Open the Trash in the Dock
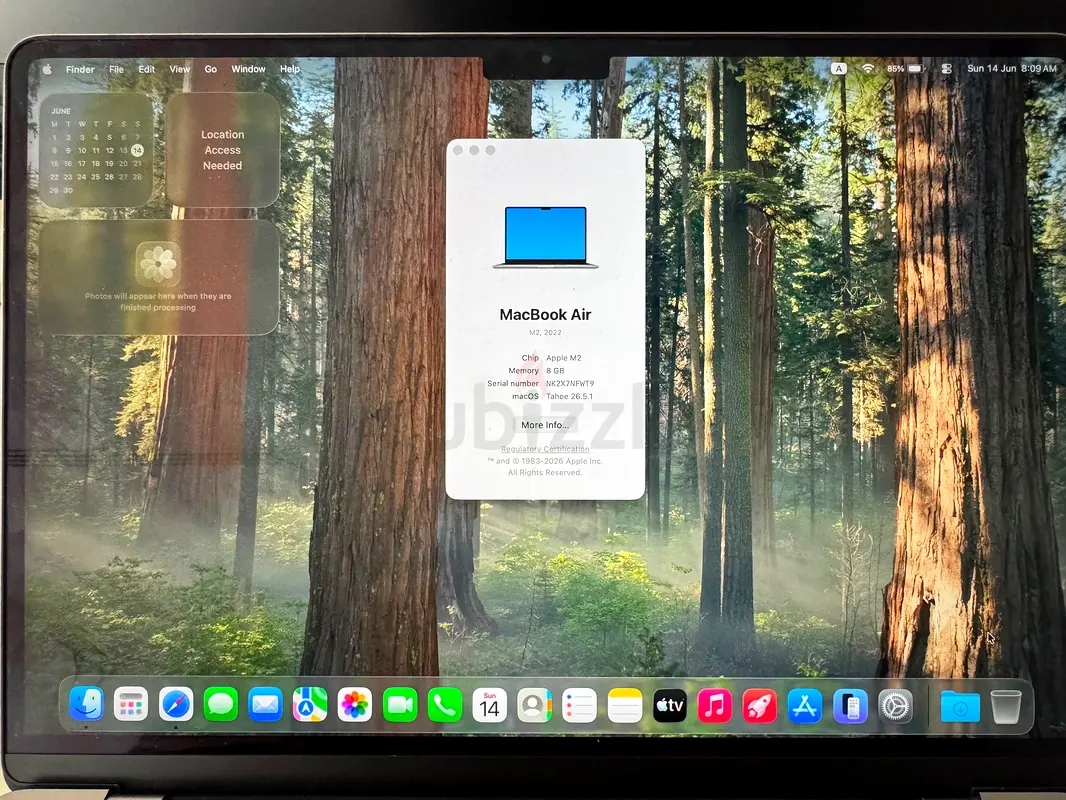Image resolution: width=1066 pixels, height=800 pixels. [1006, 707]
